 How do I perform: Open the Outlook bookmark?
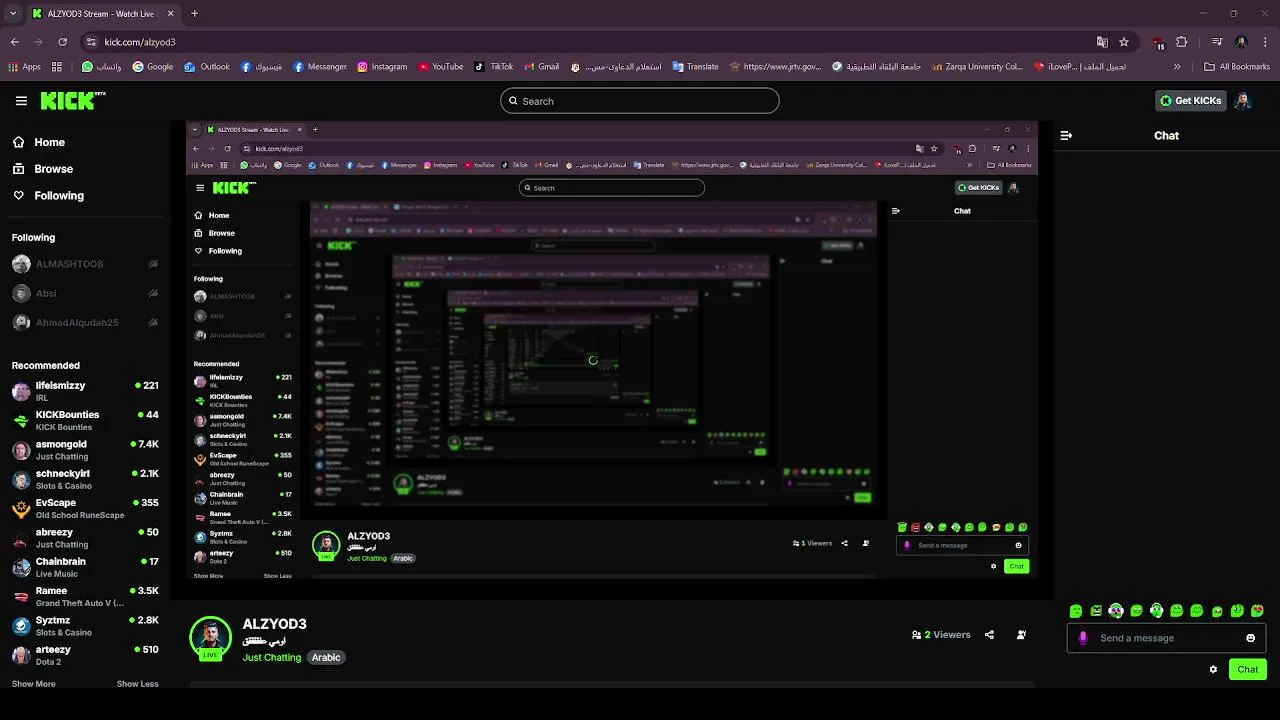pos(207,67)
